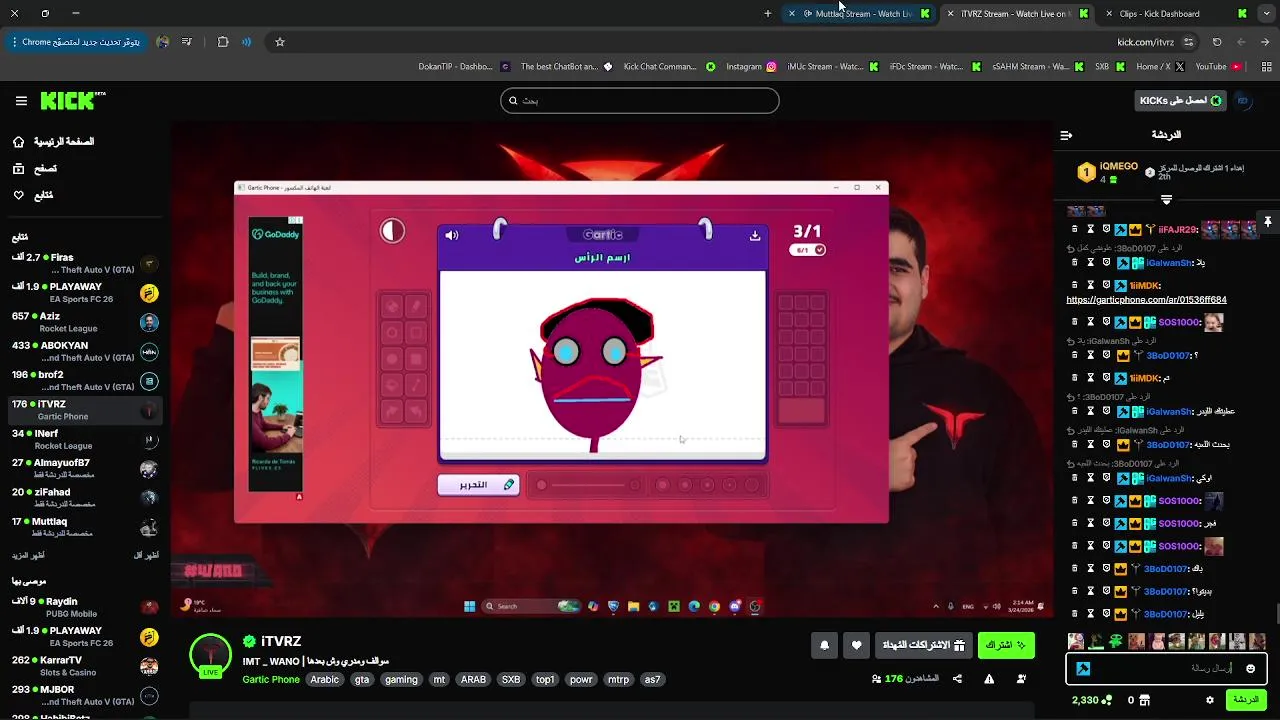Click the Gift subscriptions button
Viewport: 1280px width, 720px height.
[923, 645]
